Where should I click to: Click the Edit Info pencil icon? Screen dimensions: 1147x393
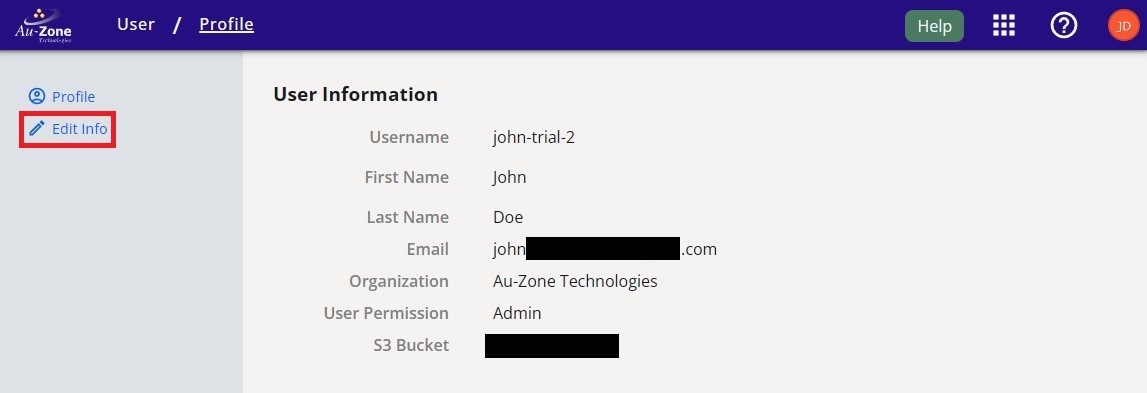click(x=37, y=129)
